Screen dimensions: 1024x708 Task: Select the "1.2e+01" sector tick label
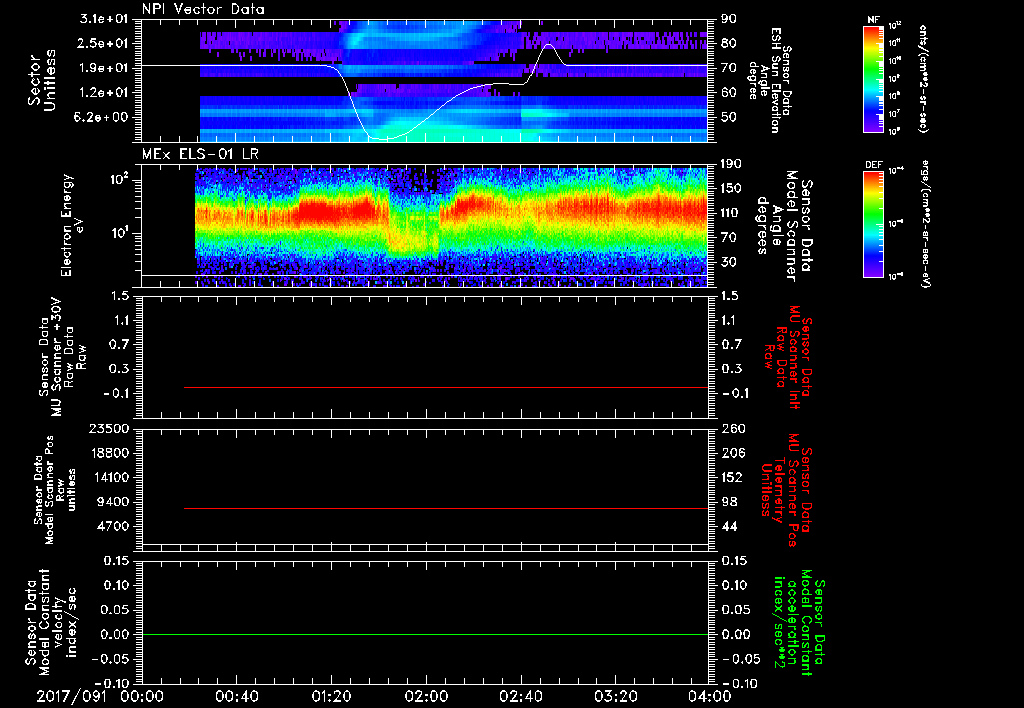[x=104, y=93]
